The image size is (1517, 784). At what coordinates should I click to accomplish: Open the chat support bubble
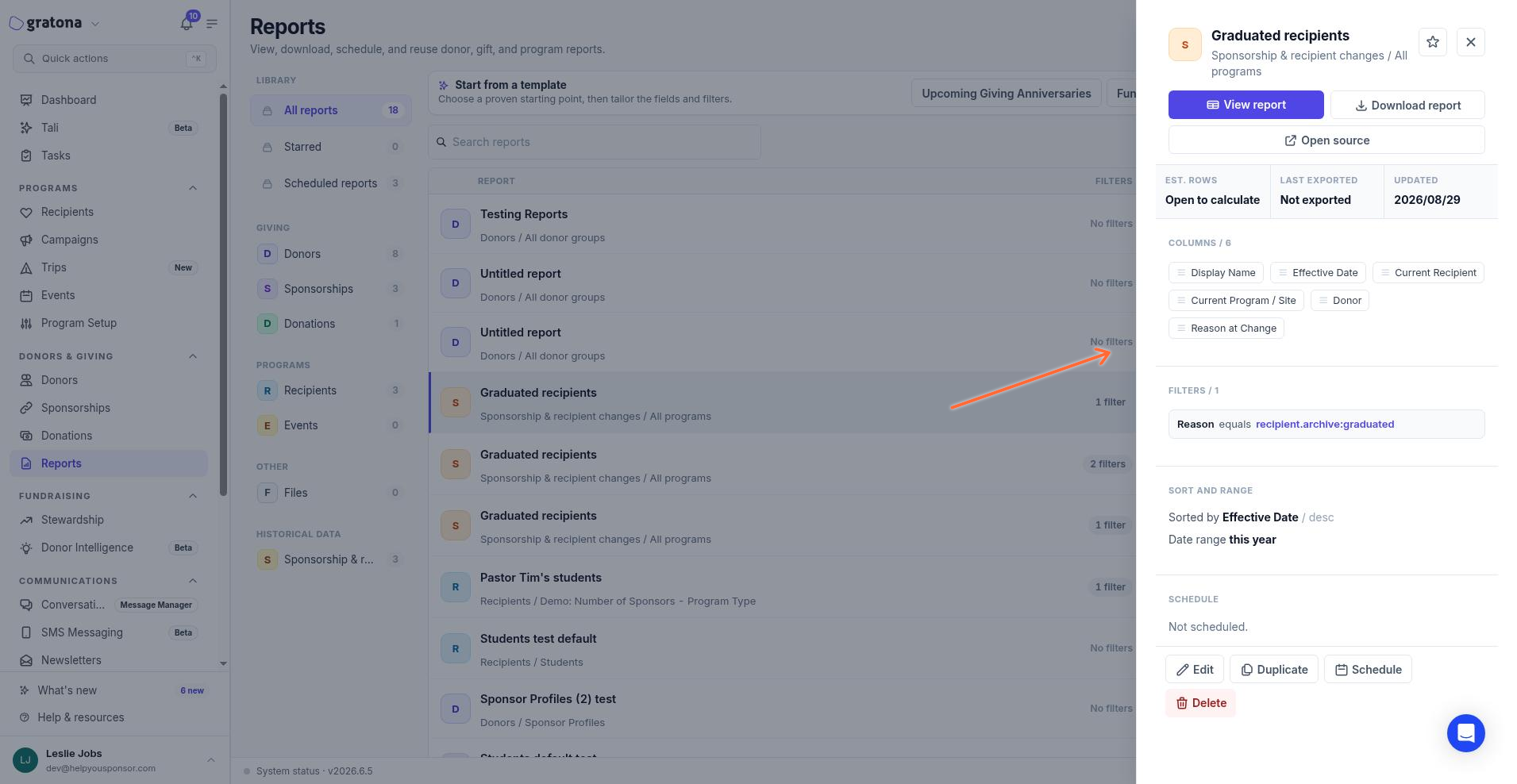[x=1465, y=733]
